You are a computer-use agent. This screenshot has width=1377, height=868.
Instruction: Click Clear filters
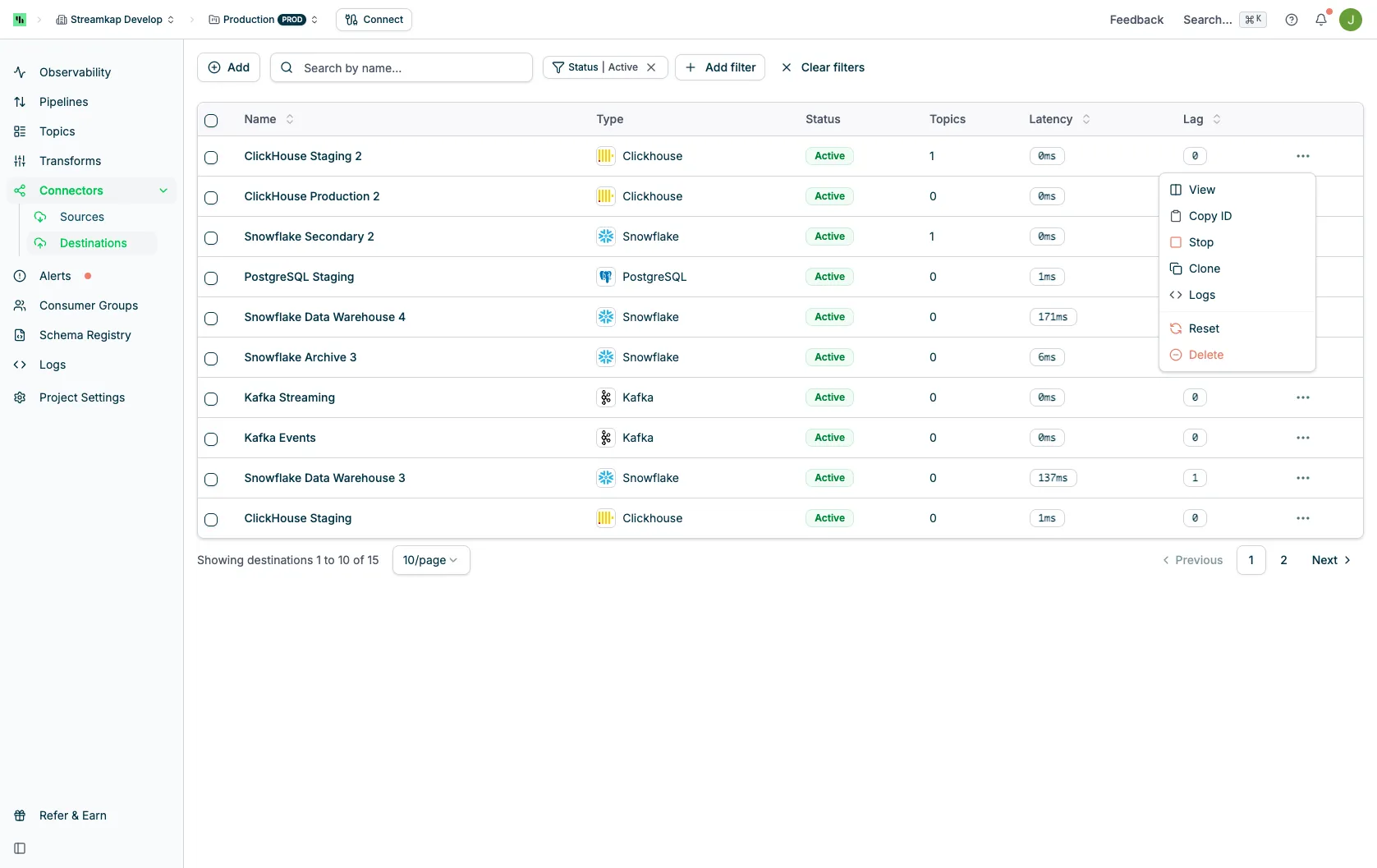click(823, 67)
